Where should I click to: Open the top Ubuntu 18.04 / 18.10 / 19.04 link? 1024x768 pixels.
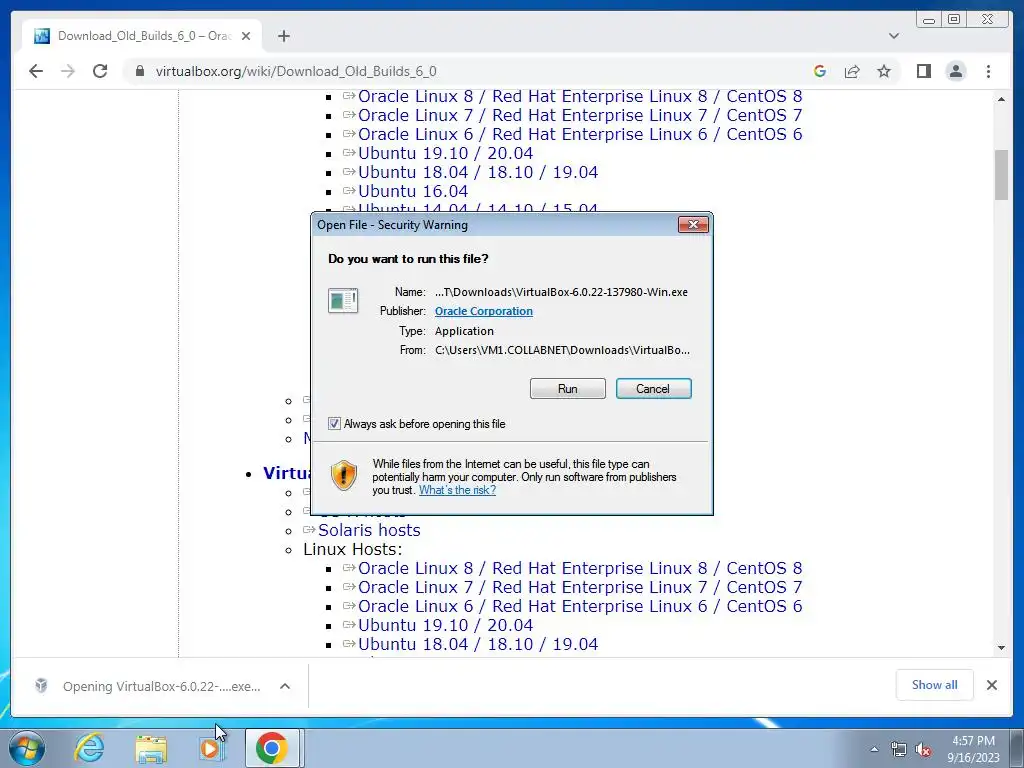pyautogui.click(x=478, y=172)
